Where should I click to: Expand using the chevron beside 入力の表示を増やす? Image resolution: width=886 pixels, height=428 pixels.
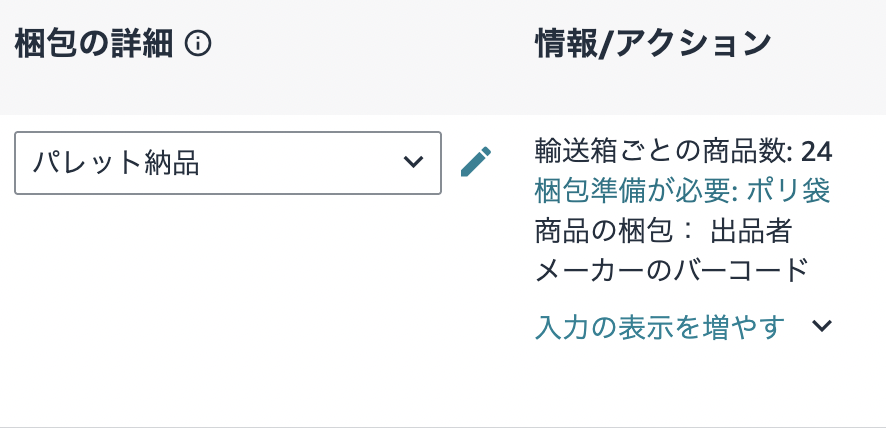(x=822, y=327)
